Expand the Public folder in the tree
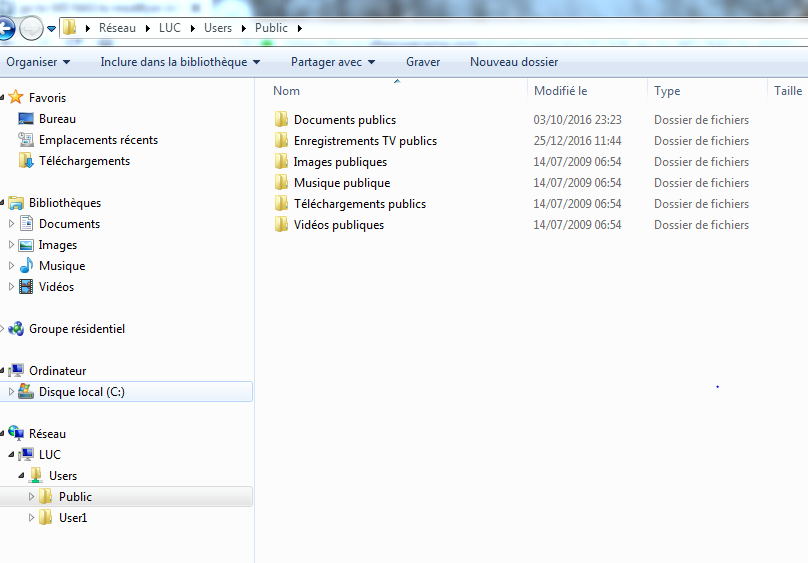Image resolution: width=808 pixels, height=563 pixels. pos(31,497)
